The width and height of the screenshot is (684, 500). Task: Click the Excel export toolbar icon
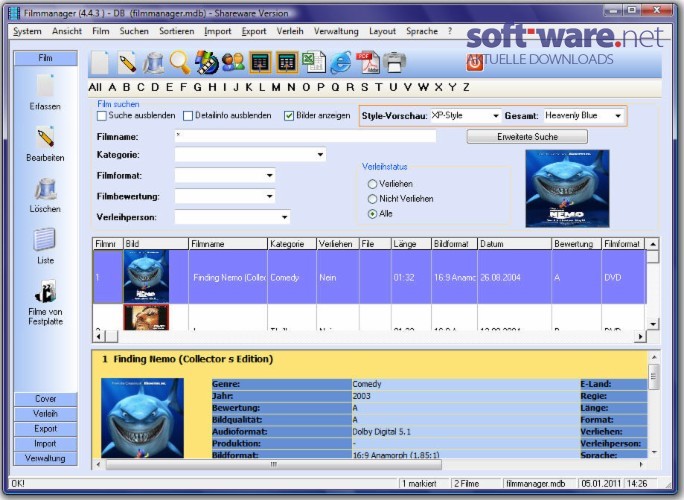(314, 63)
